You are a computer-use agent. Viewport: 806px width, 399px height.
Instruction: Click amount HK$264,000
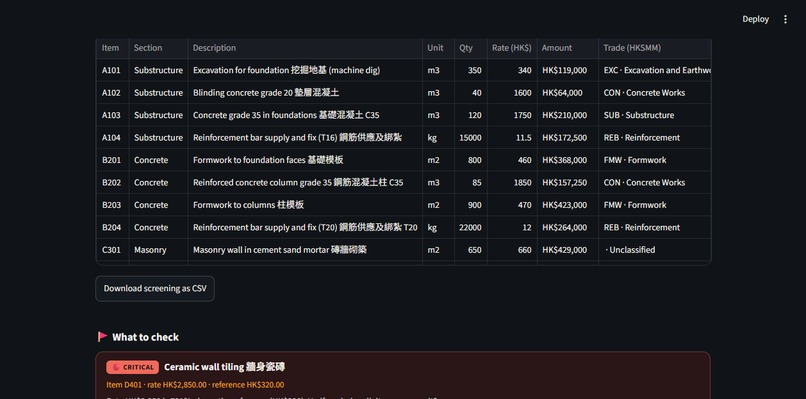567,227
